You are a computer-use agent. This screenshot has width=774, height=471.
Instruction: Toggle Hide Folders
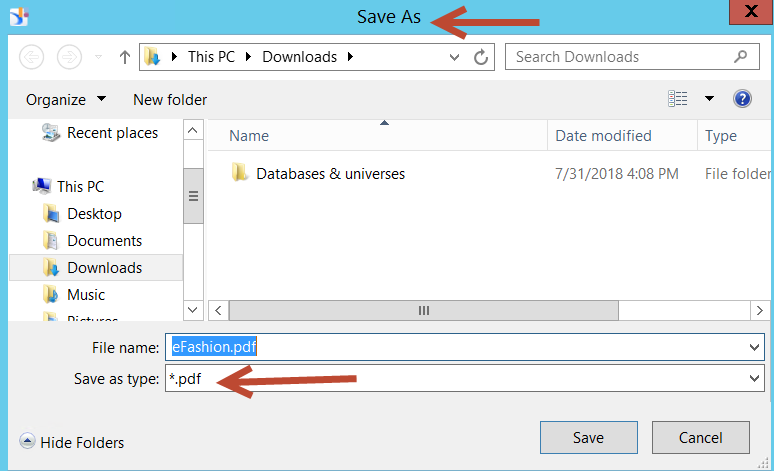click(72, 442)
